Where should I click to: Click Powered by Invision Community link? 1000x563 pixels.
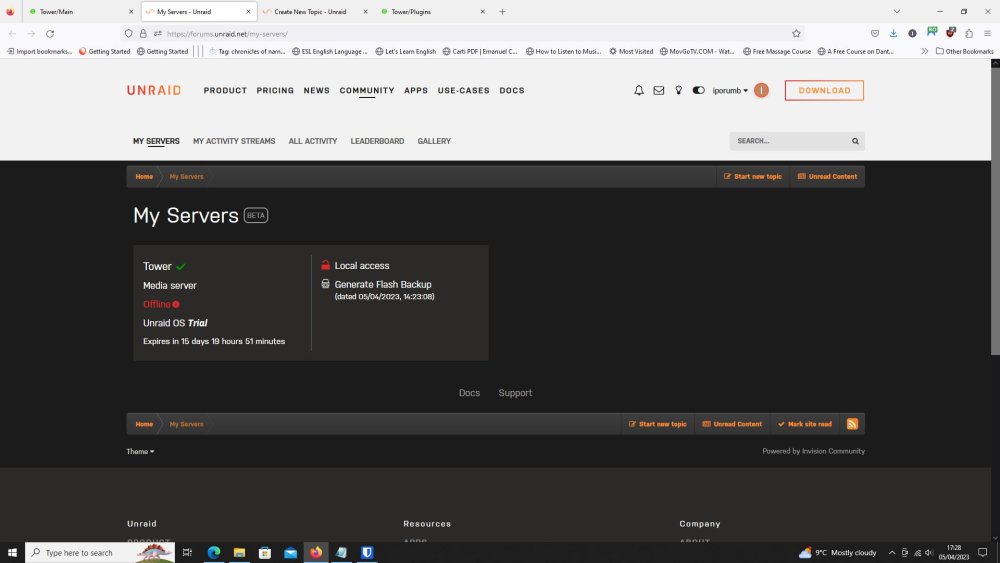click(x=813, y=451)
